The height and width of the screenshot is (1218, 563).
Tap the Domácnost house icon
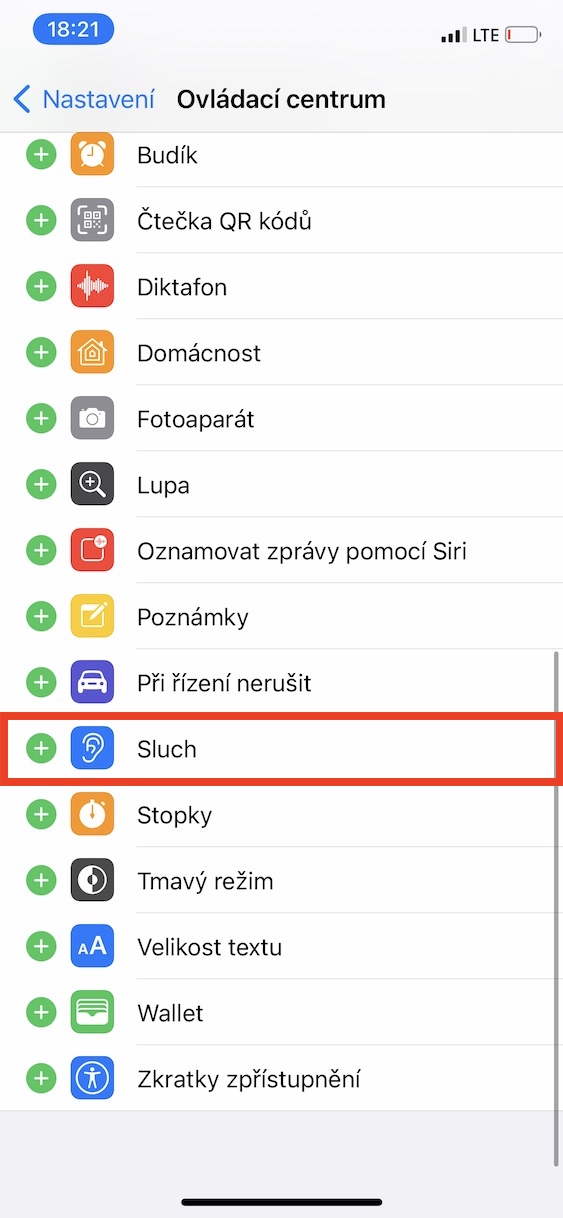(92, 353)
